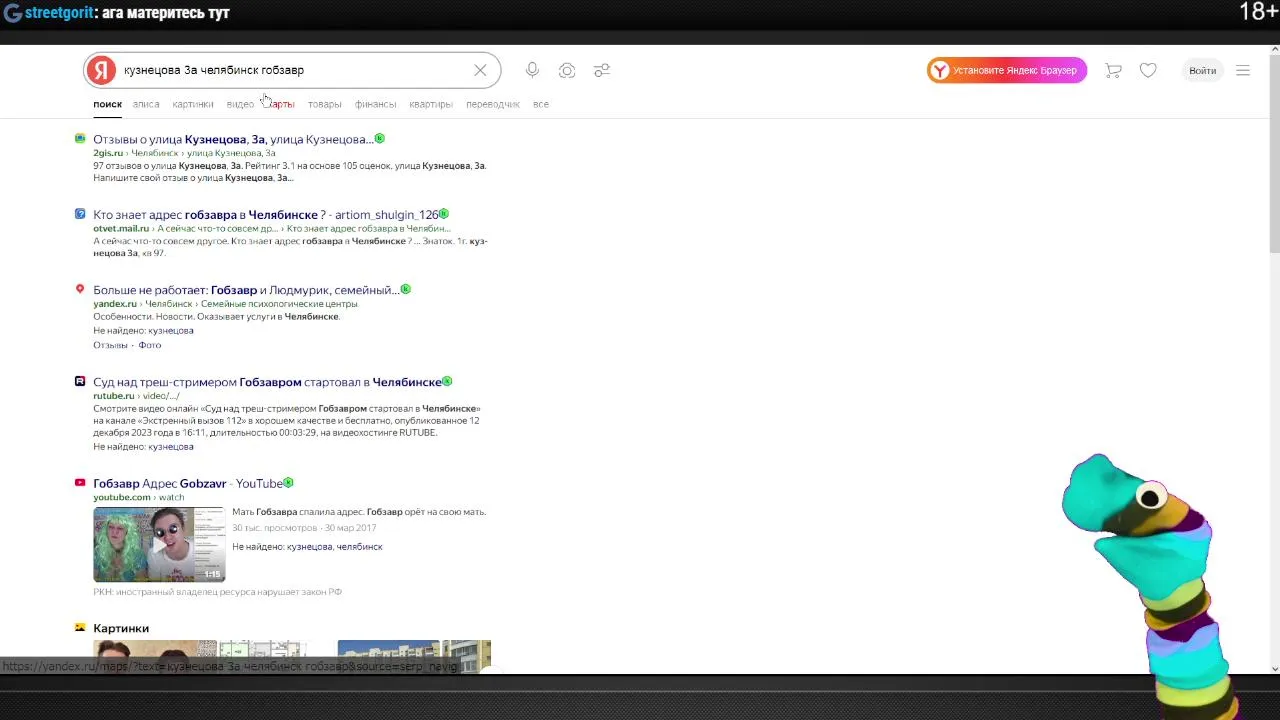Click the scroll down arrow
Screen dimensions: 1280x720
pyautogui.click(x=1274, y=668)
